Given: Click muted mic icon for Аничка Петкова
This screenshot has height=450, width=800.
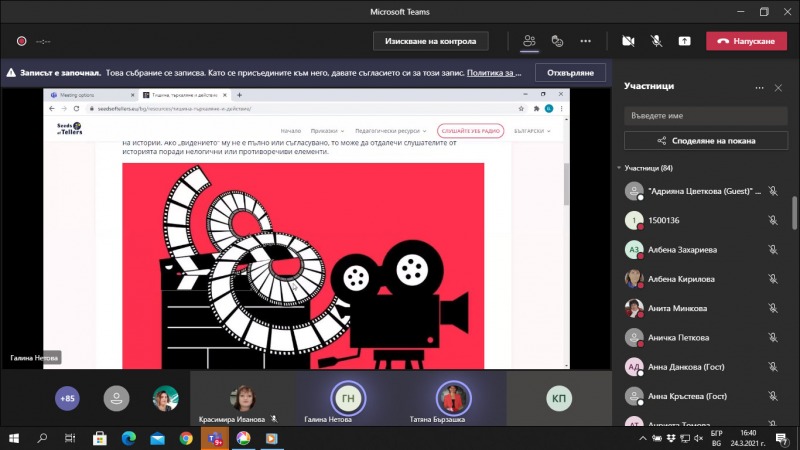Looking at the screenshot, I should [x=773, y=337].
